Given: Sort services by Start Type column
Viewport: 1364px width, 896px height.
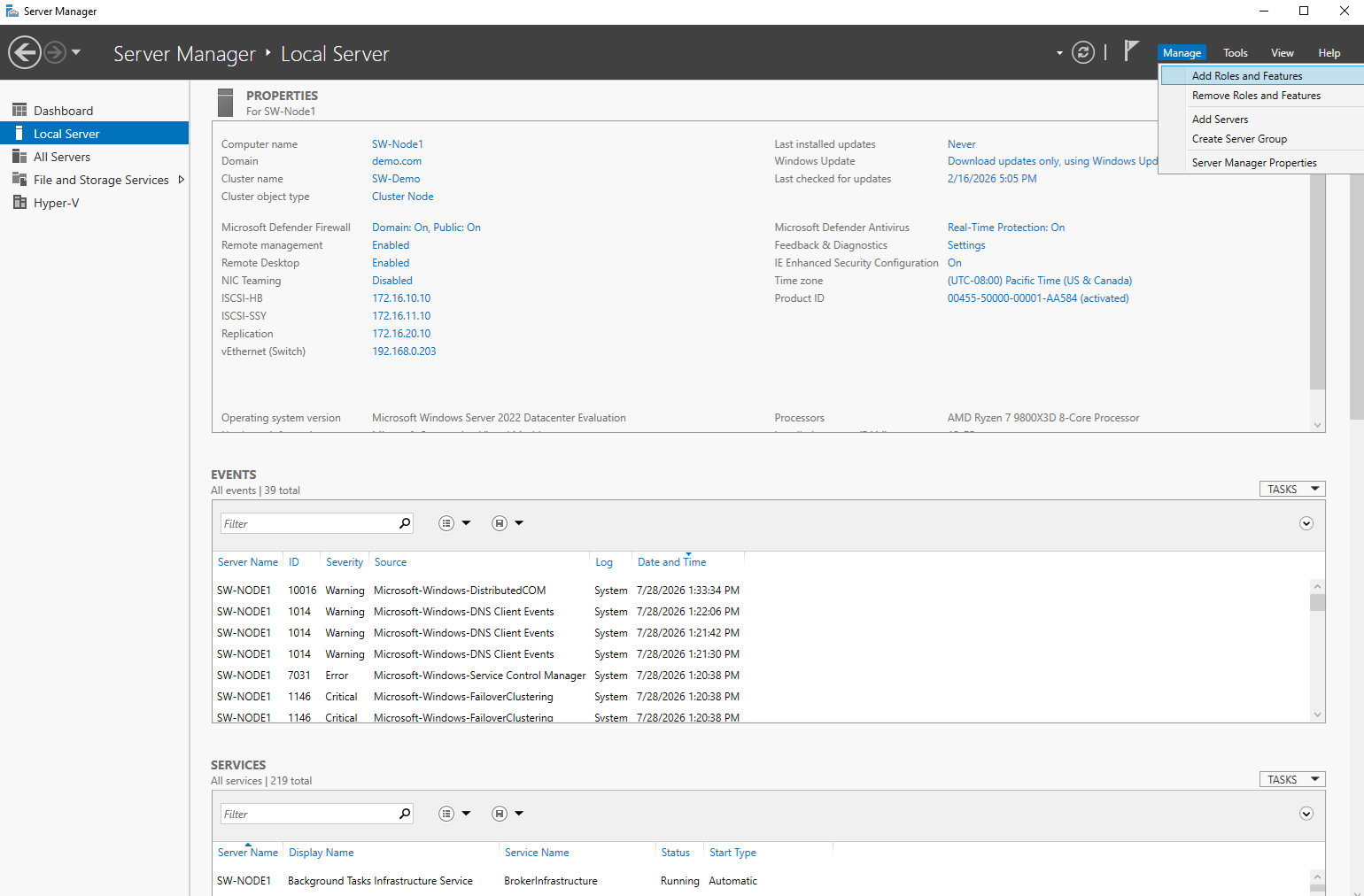Looking at the screenshot, I should pyautogui.click(x=732, y=853).
